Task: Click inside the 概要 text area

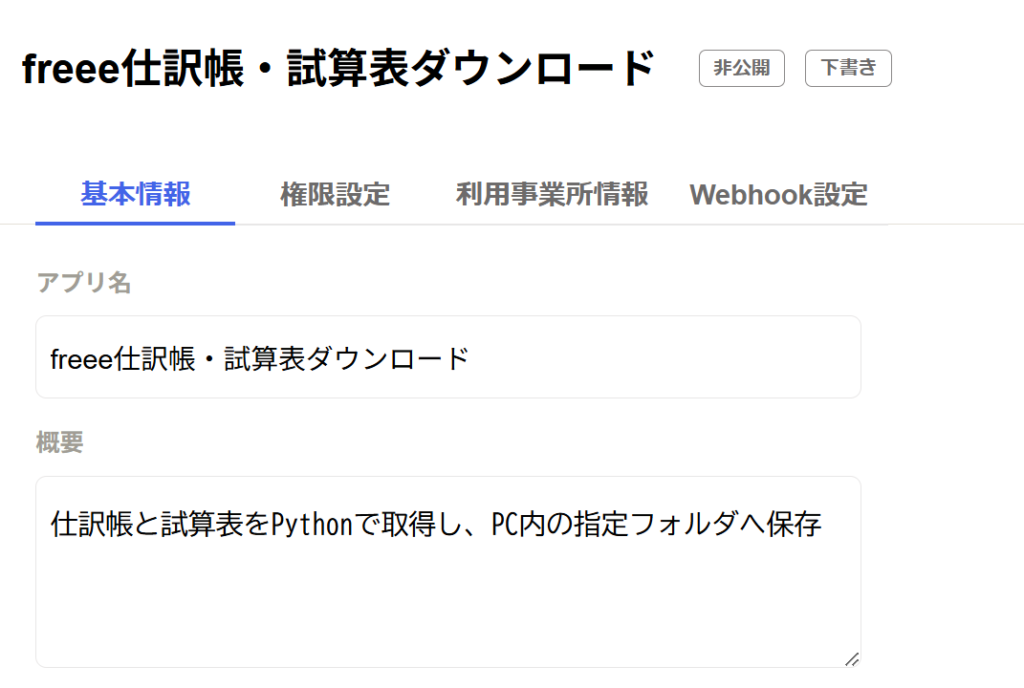Action: pyautogui.click(x=448, y=572)
